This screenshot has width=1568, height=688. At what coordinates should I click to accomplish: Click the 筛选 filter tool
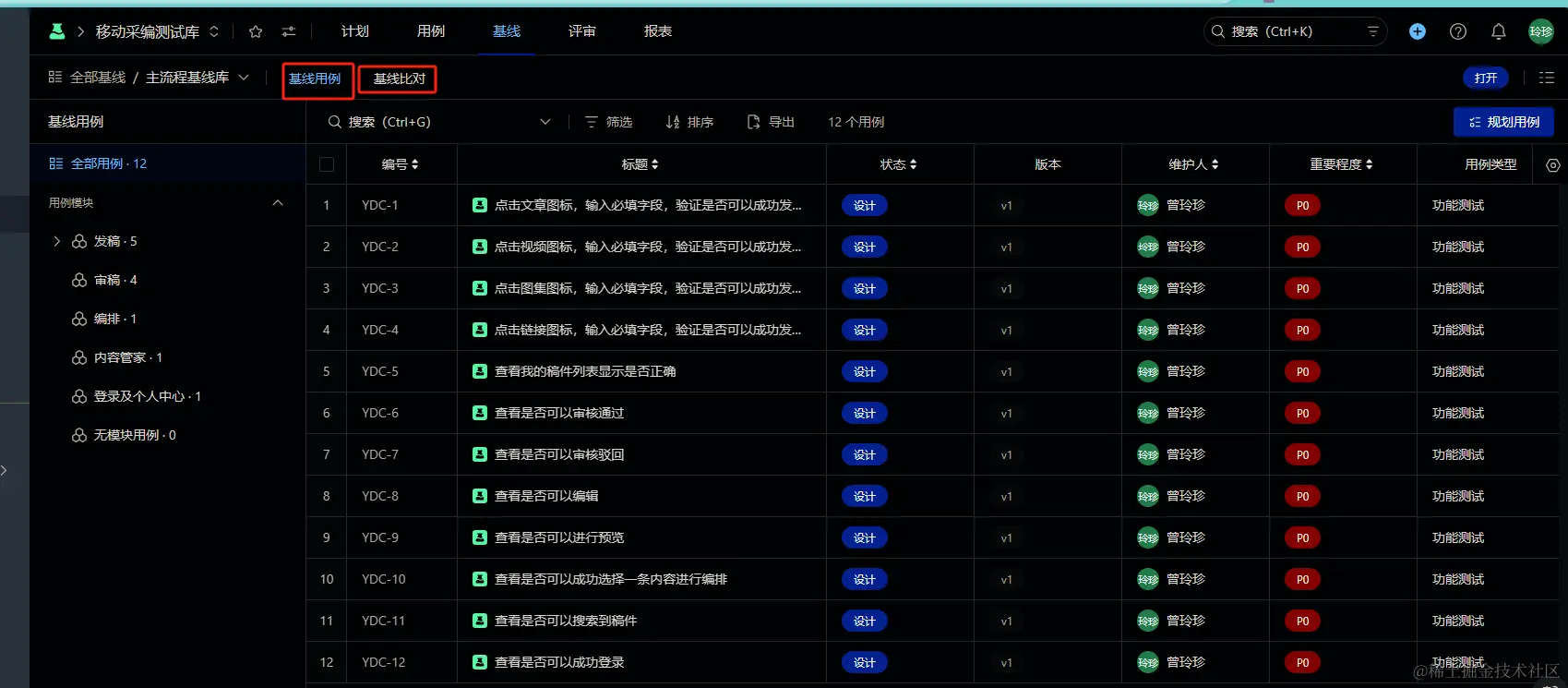pos(609,122)
